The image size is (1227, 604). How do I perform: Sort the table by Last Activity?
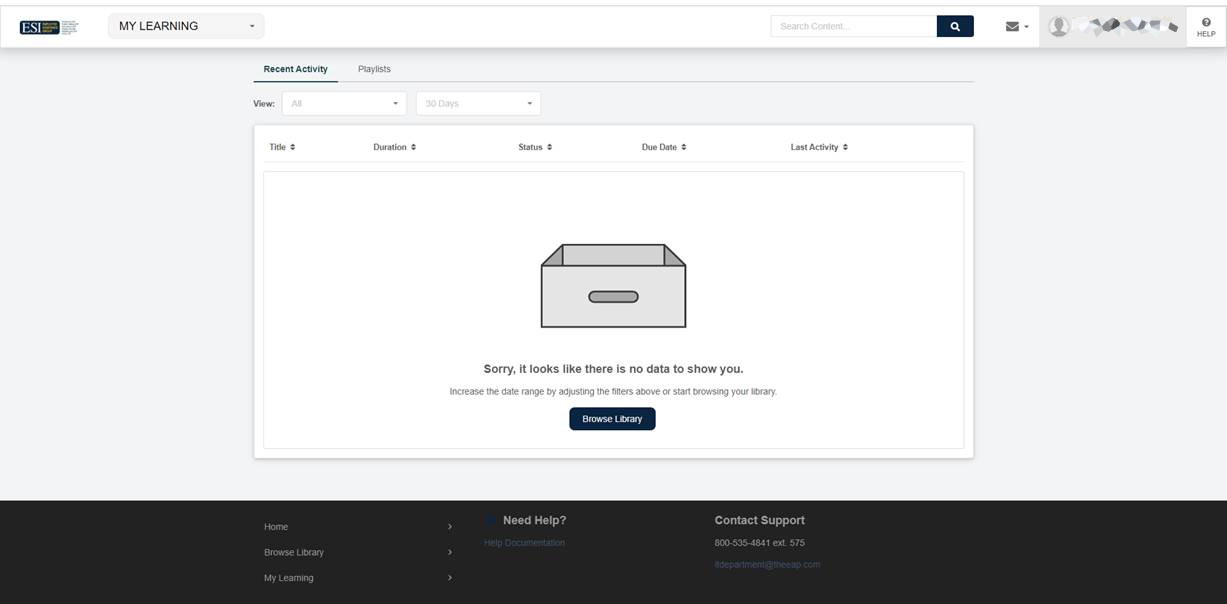(x=818, y=146)
